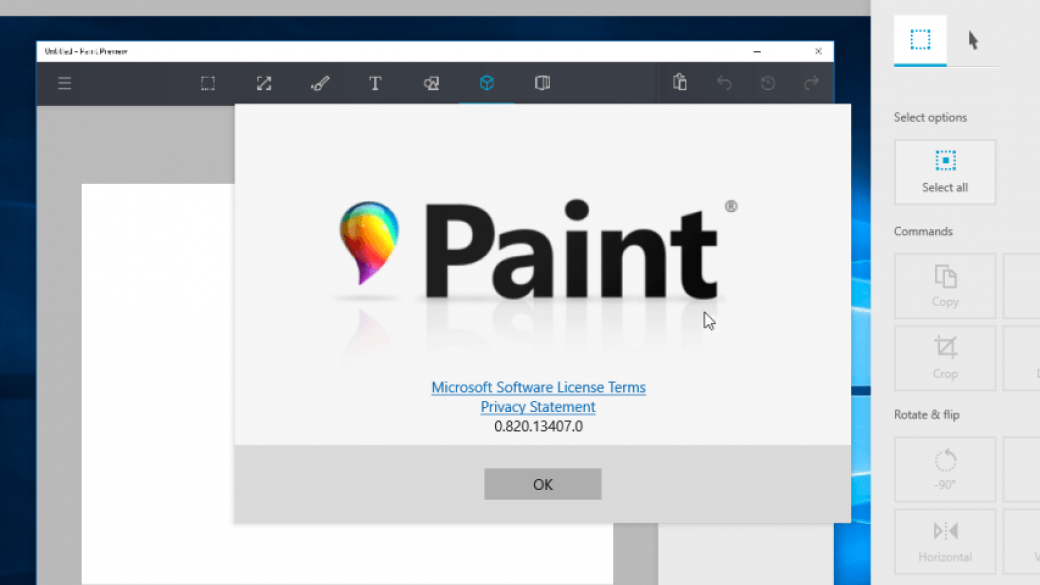Select the Text tool icon
The height and width of the screenshot is (585, 1040).
(x=375, y=84)
